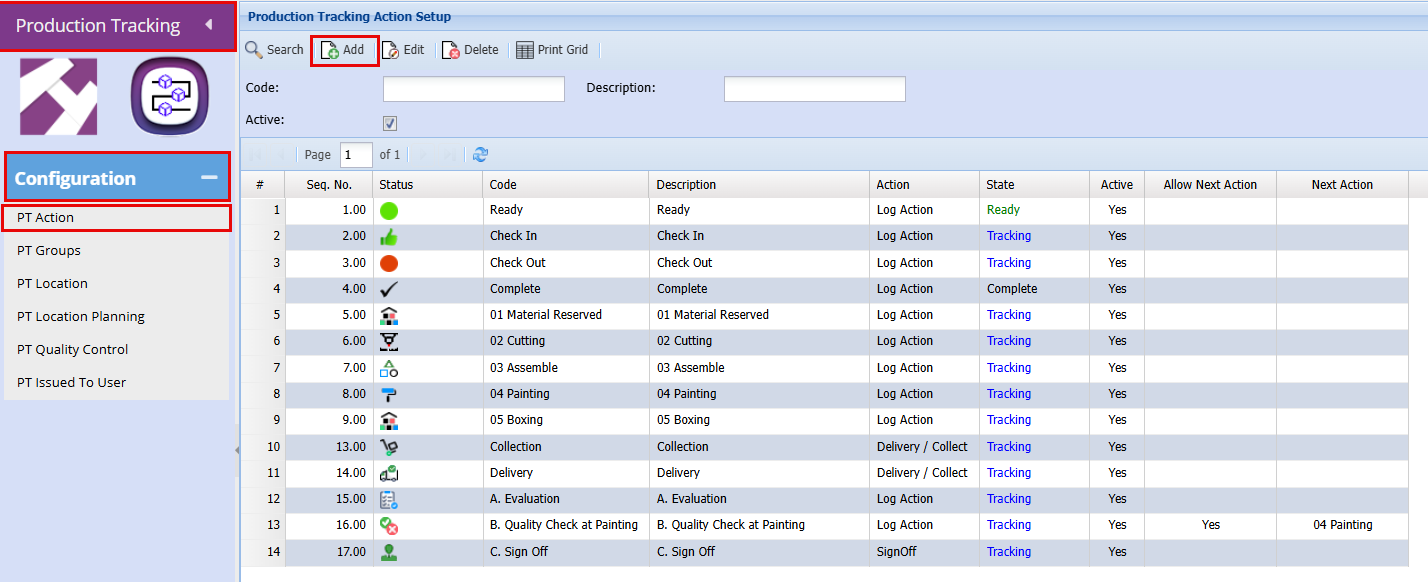
Task: Click truck status icon for Delivery
Action: pos(389,473)
